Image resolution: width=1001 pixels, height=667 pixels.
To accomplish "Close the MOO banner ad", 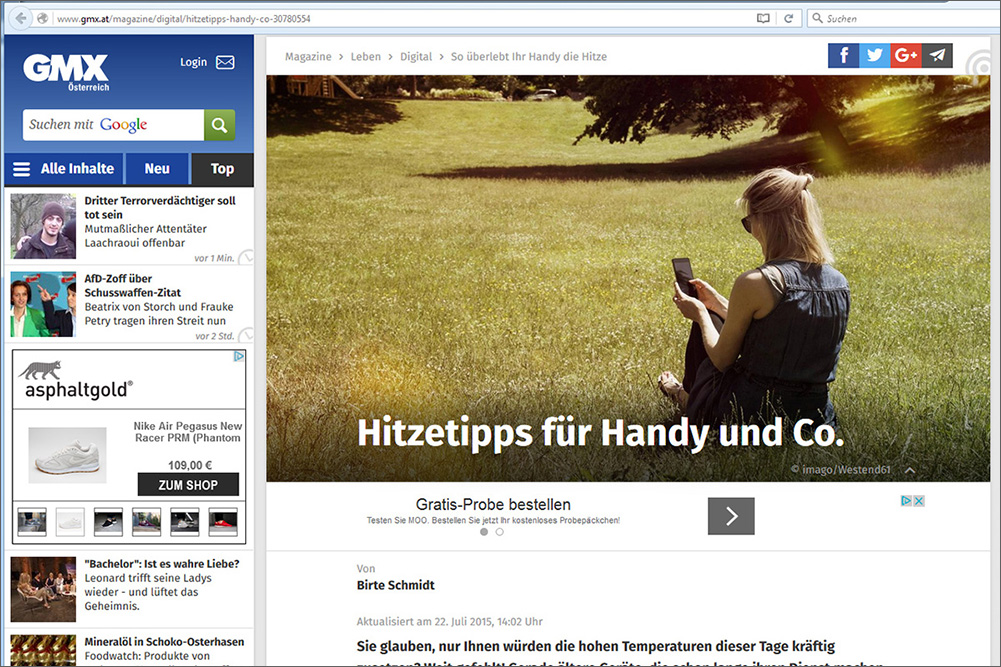I will click(x=919, y=501).
